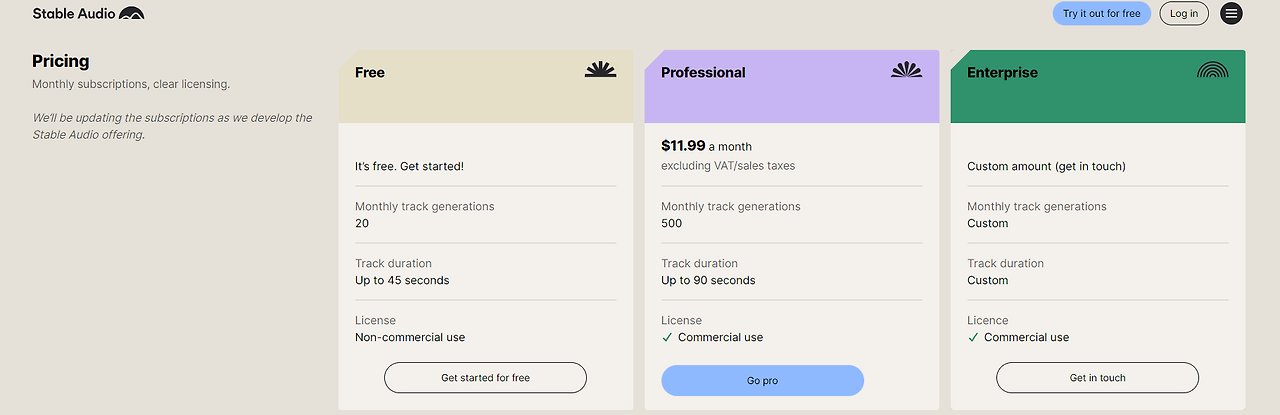1280x415 pixels.
Task: Click the Stable Audio logo
Action: [x=88, y=14]
